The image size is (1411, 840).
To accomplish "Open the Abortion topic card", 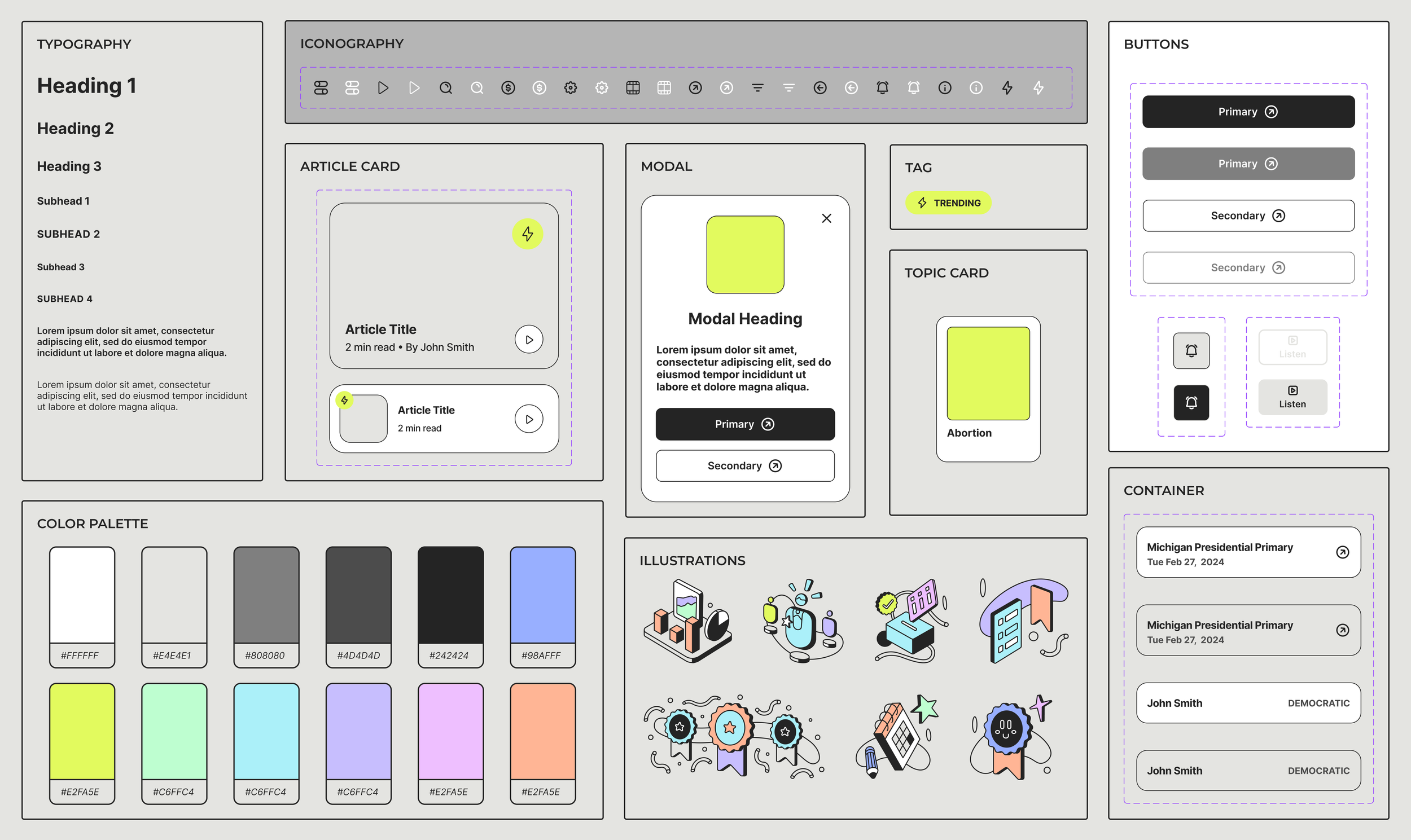I will pos(988,388).
